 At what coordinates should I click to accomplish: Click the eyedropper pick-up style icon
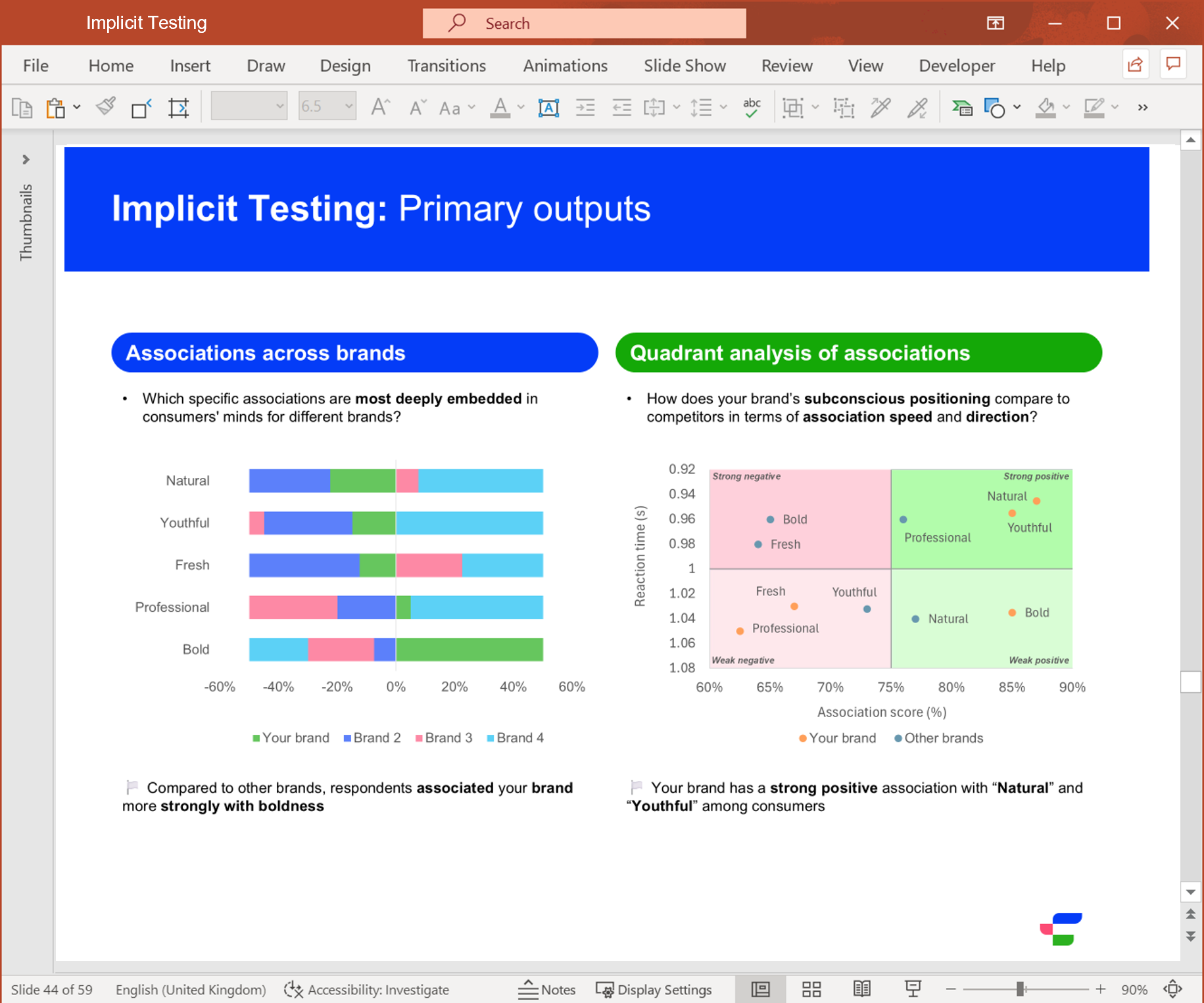pyautogui.click(x=880, y=107)
